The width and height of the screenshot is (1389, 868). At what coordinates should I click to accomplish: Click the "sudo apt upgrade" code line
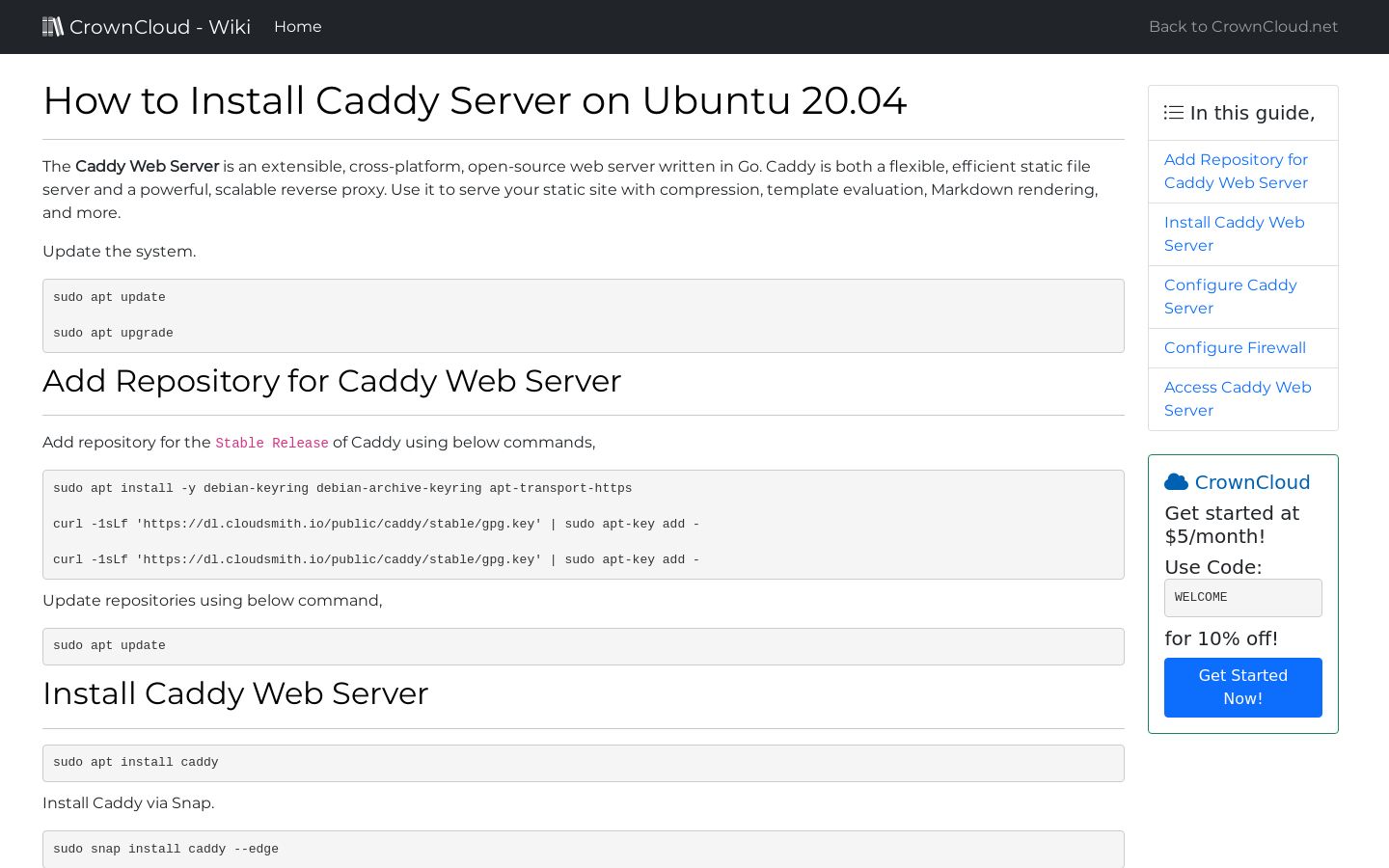(x=113, y=334)
